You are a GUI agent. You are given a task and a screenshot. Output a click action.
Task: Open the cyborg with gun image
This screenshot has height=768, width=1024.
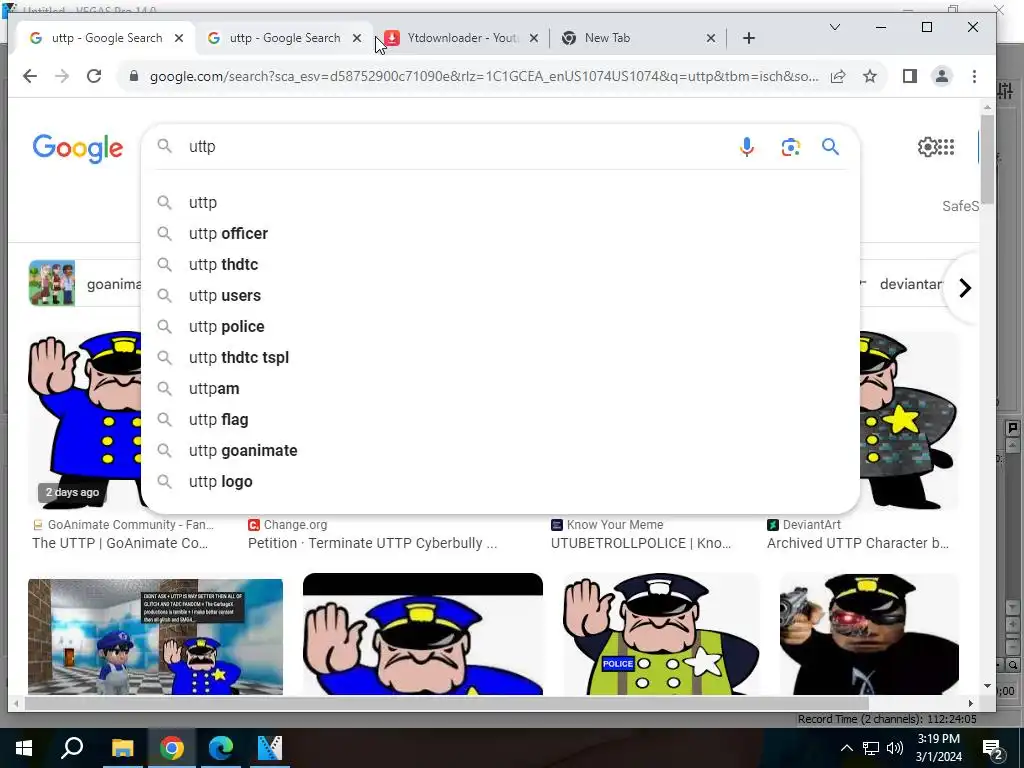coord(869,634)
